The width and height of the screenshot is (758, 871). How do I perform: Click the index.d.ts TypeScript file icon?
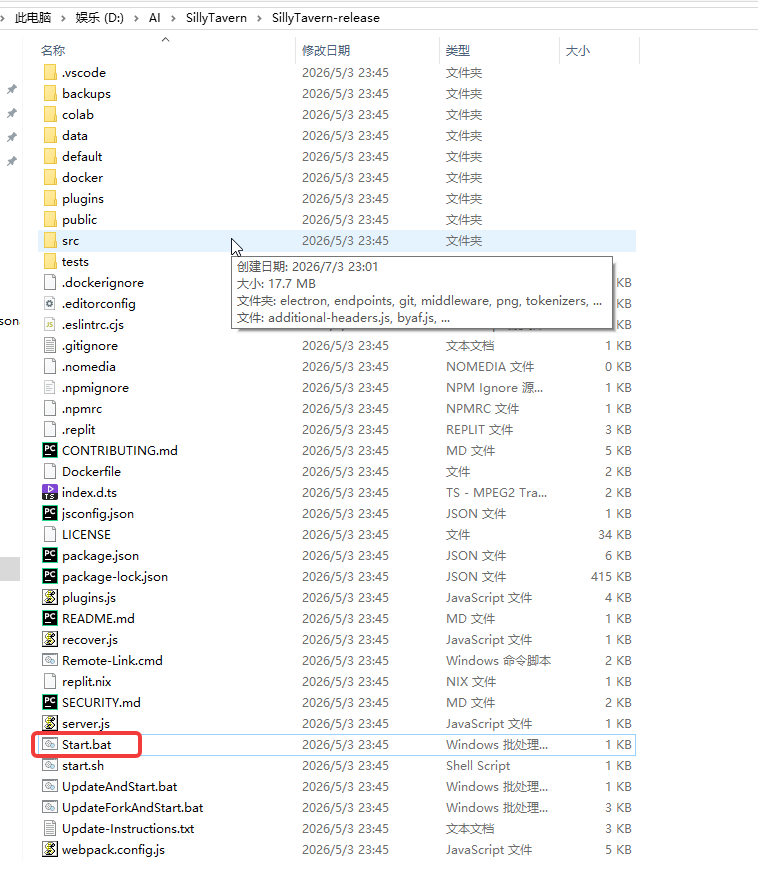coord(50,492)
